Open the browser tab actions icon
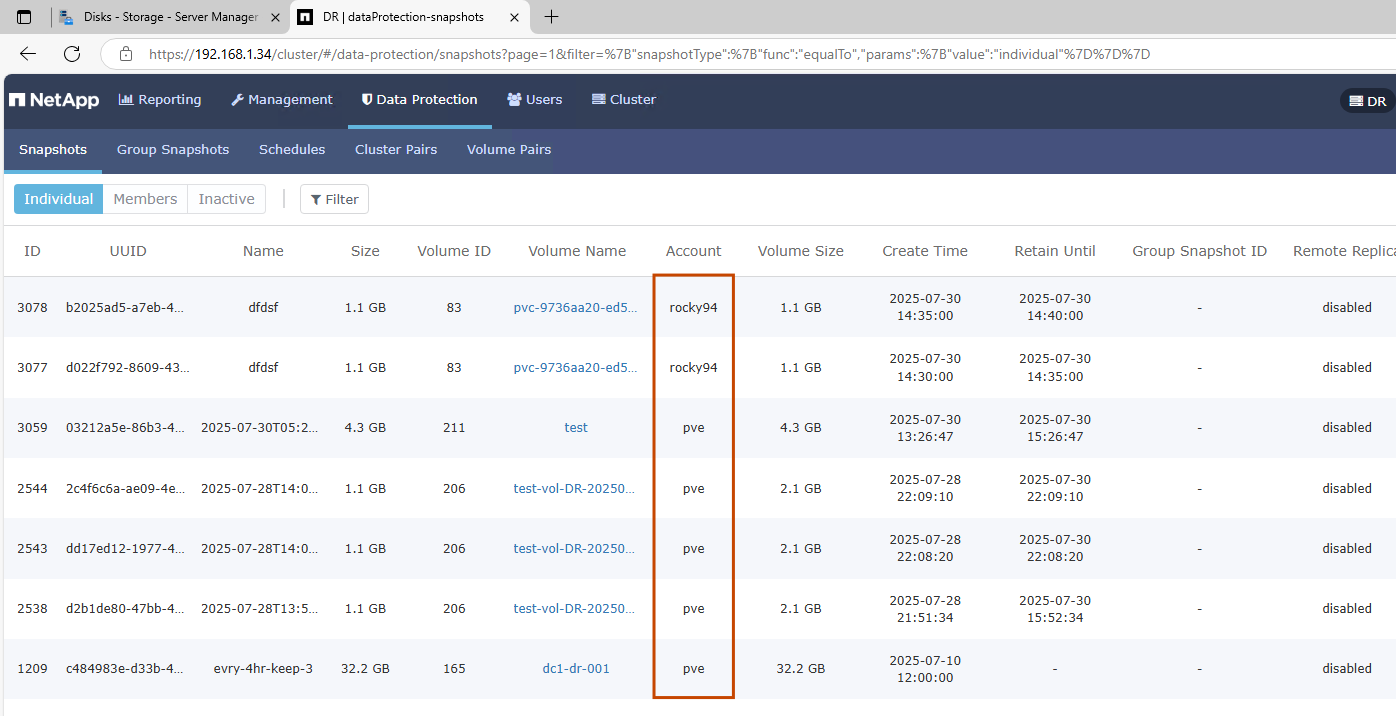The image size is (1396, 716). point(25,17)
